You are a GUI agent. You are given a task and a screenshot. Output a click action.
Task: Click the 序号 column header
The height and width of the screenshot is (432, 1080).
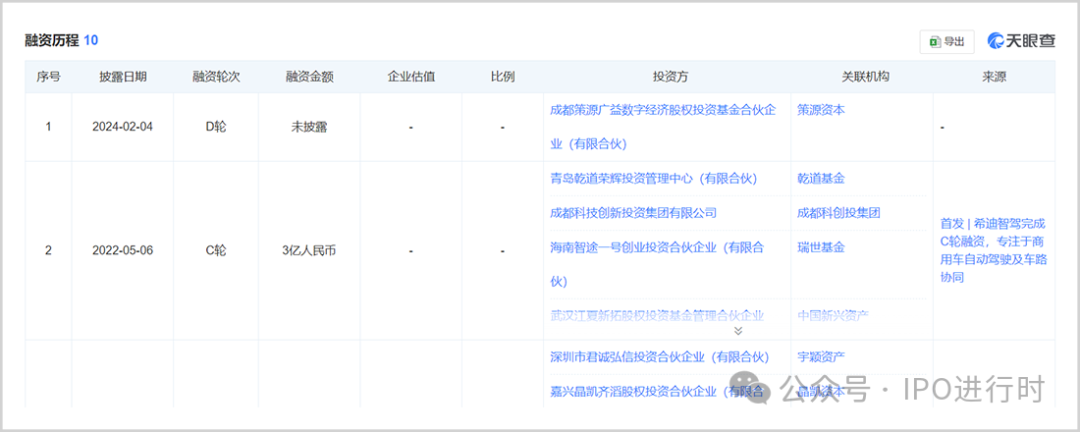(48, 77)
